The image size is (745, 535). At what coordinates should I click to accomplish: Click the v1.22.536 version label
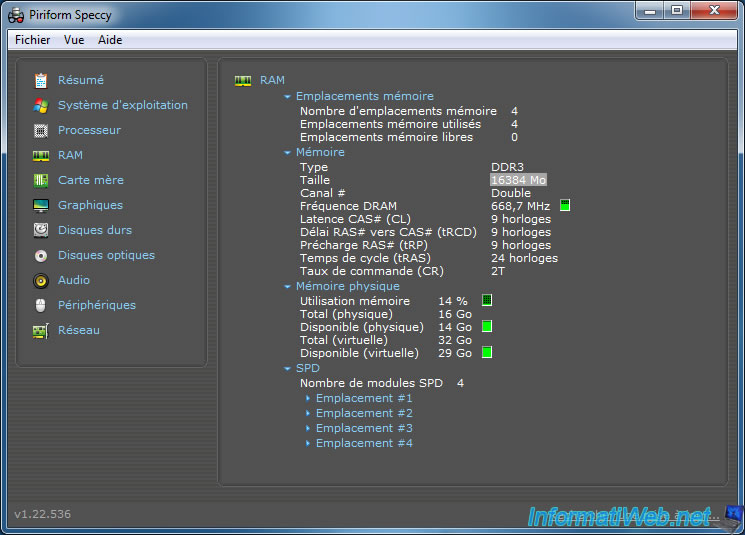pos(43,514)
